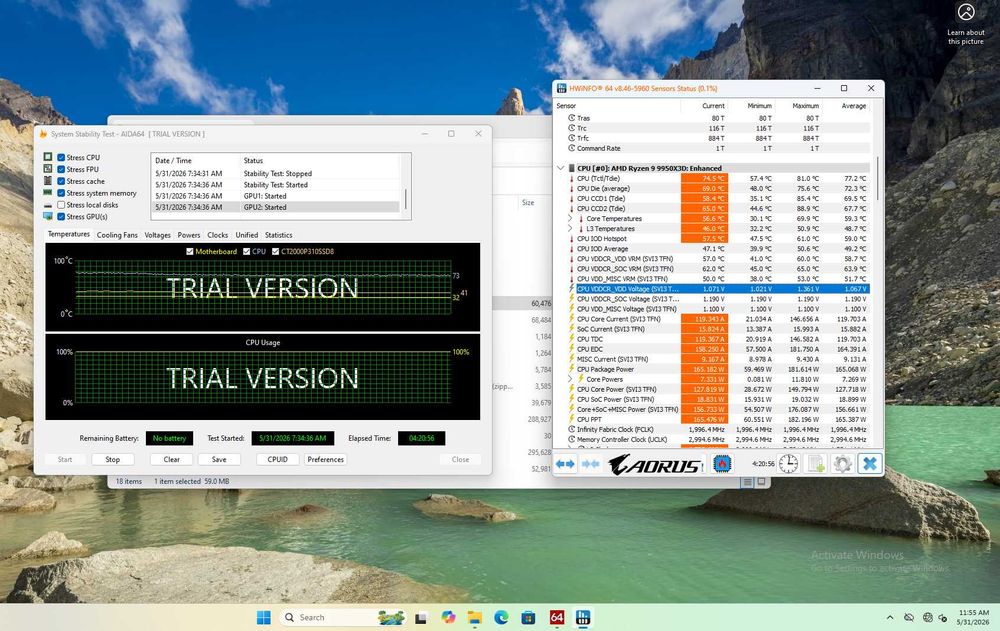The image size is (1000, 631).
Task: Open CPUID from the AIDA64 button
Action: (277, 459)
